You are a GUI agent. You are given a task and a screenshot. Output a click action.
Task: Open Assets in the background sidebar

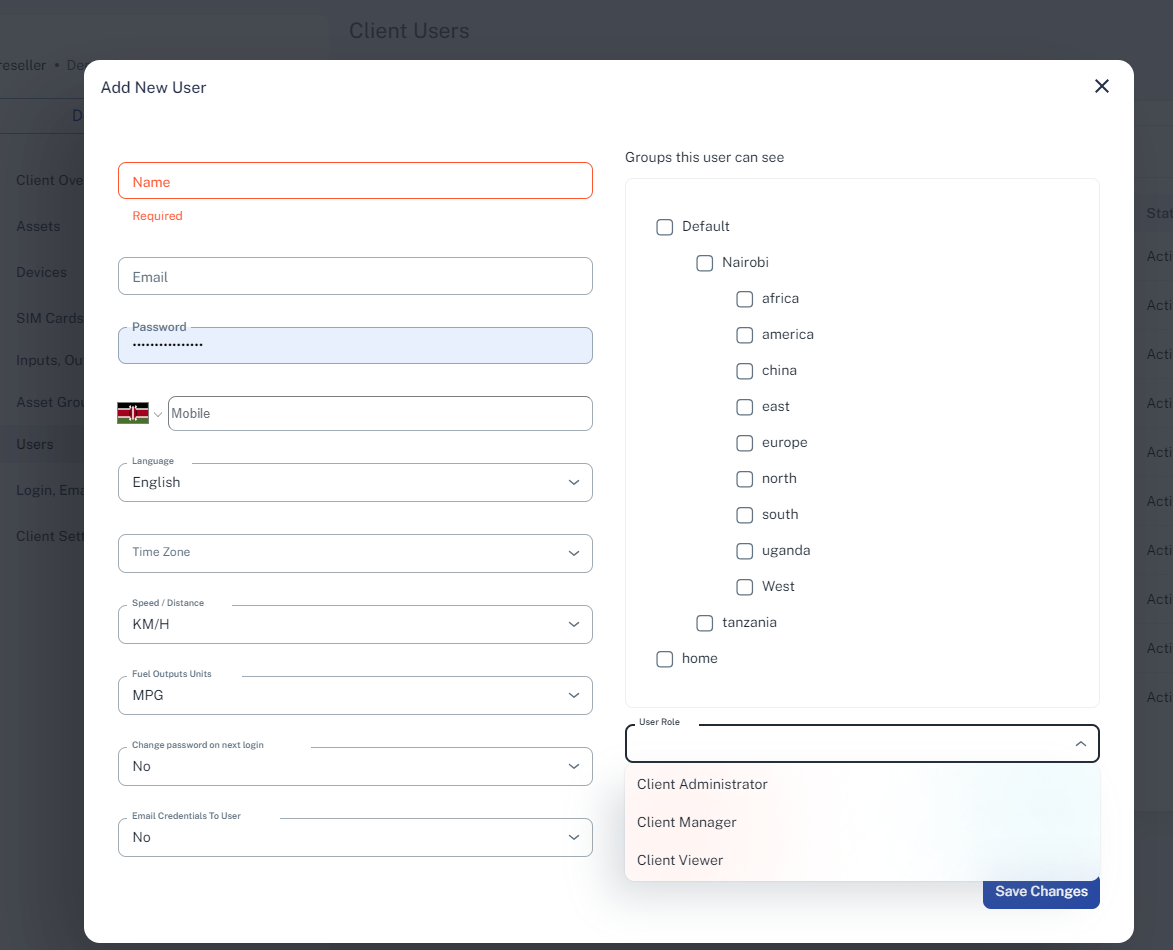38,226
